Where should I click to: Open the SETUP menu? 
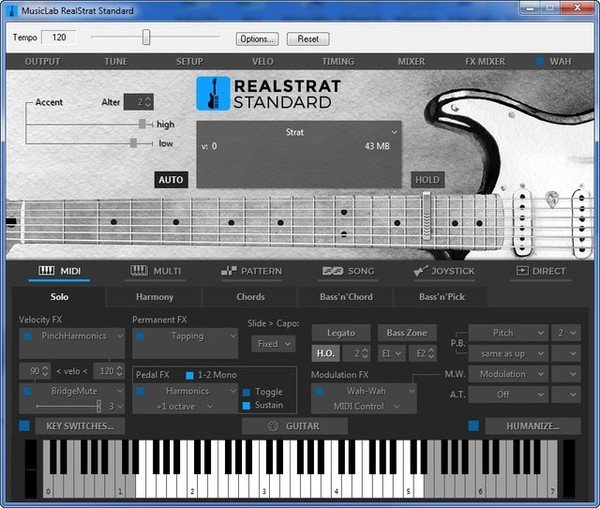189,61
